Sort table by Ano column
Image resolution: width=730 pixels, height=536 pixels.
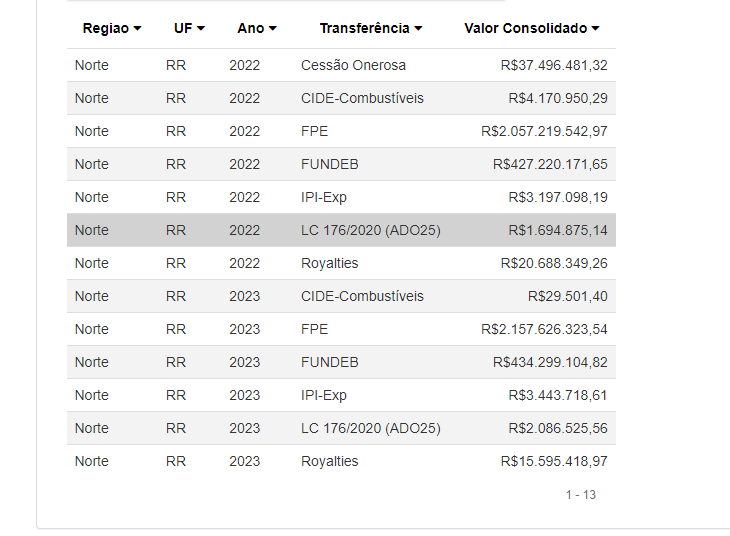257,29
